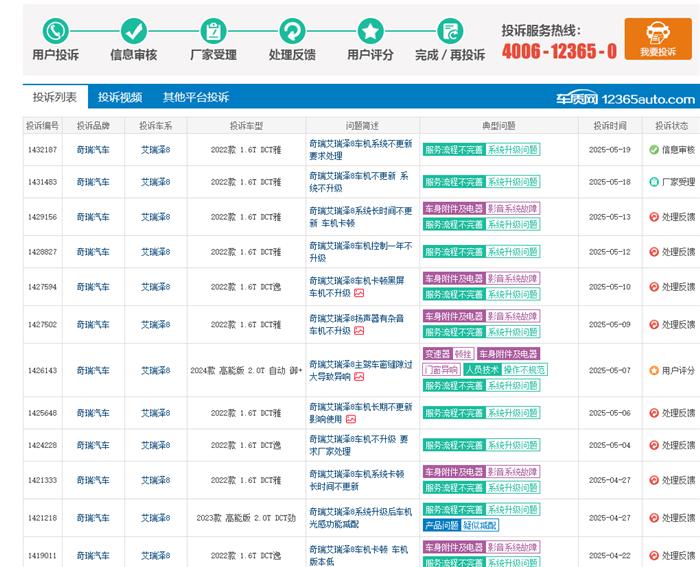Click 信息审核 status icon for complaint 1432187
This screenshot has height=567, width=700.
[x=654, y=150]
